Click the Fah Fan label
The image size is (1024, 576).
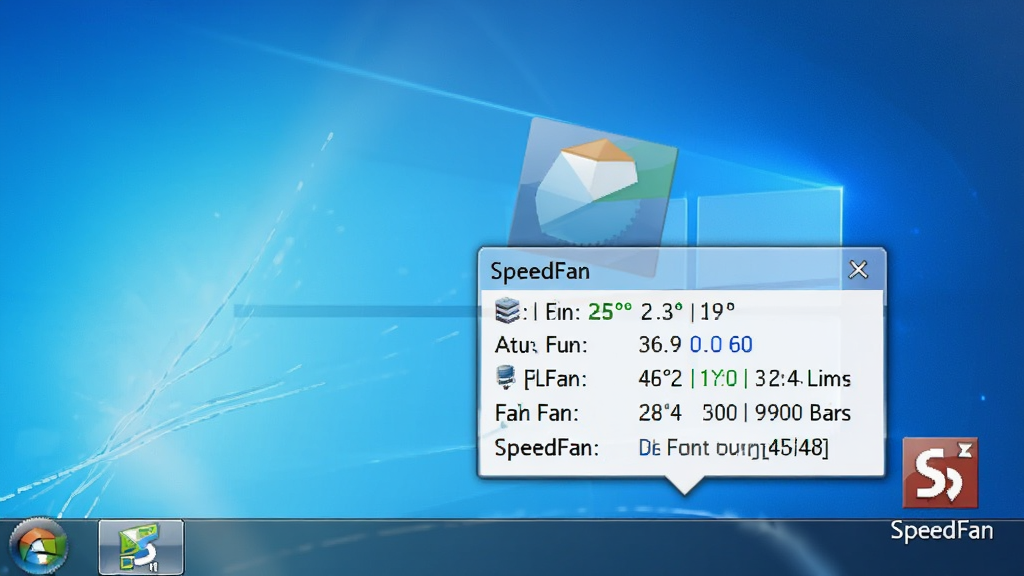click(536, 413)
